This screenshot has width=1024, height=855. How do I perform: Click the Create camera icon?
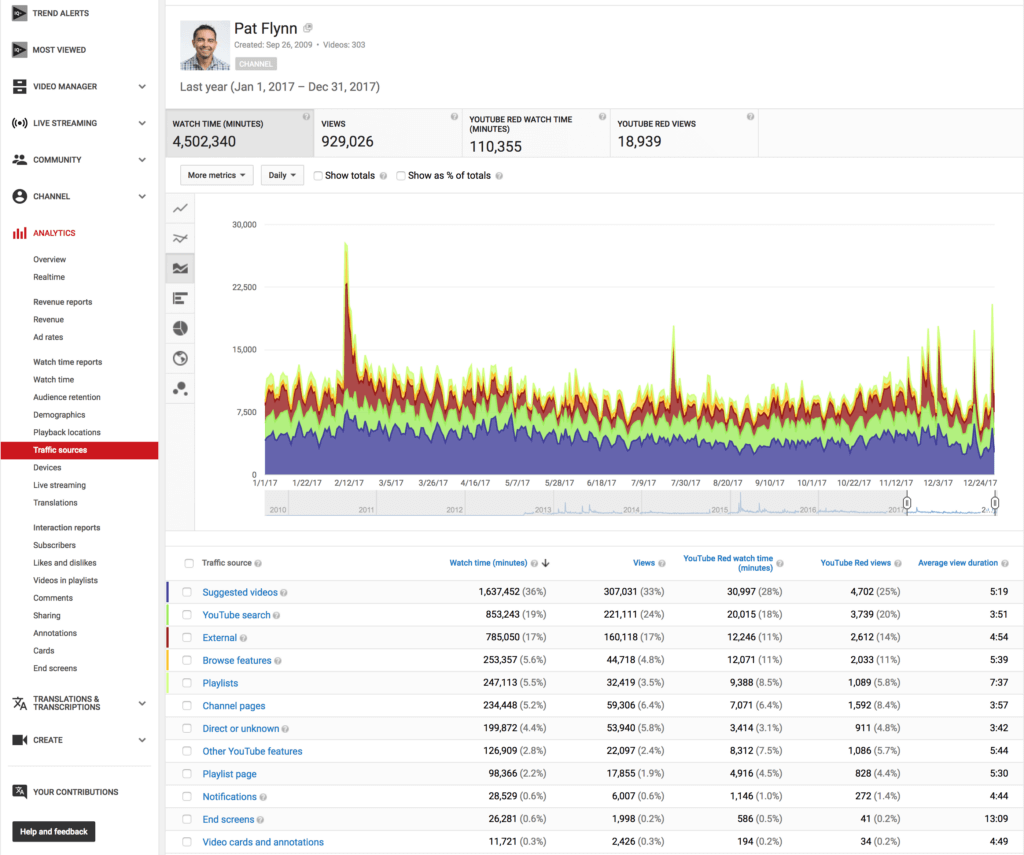click(x=20, y=740)
